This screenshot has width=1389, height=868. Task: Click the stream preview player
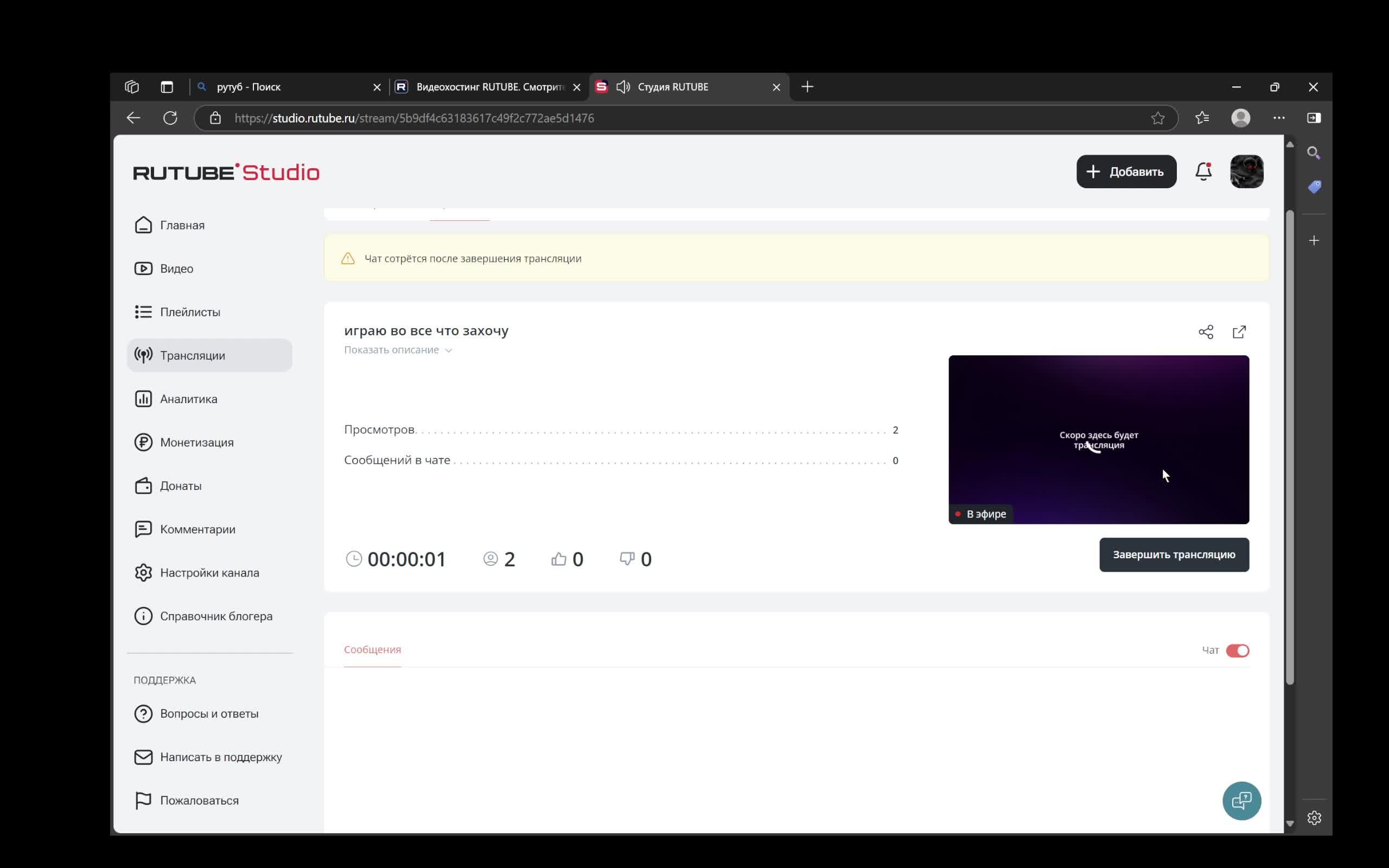(x=1099, y=439)
